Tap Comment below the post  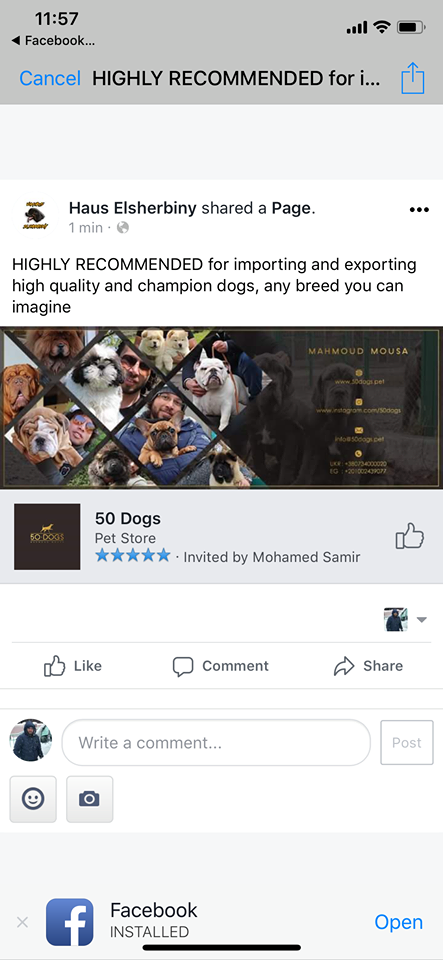[220, 666]
